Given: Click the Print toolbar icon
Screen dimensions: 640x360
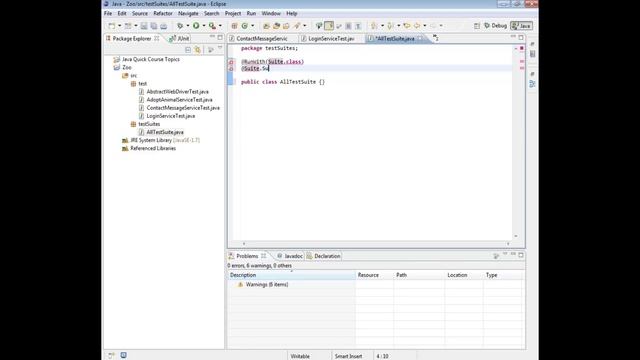Looking at the screenshot, I should [x=164, y=26].
